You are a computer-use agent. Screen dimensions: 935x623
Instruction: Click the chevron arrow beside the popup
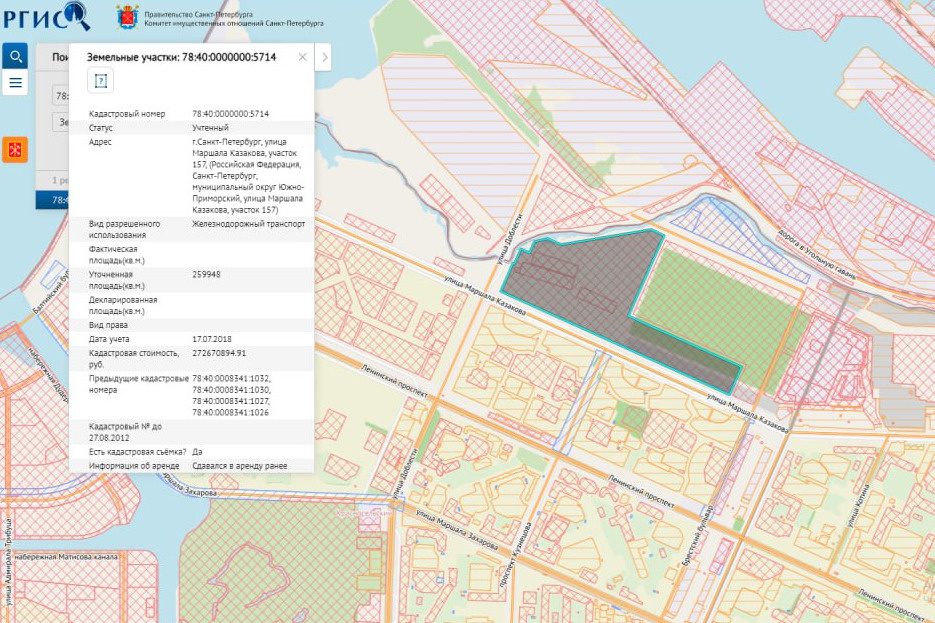[323, 58]
